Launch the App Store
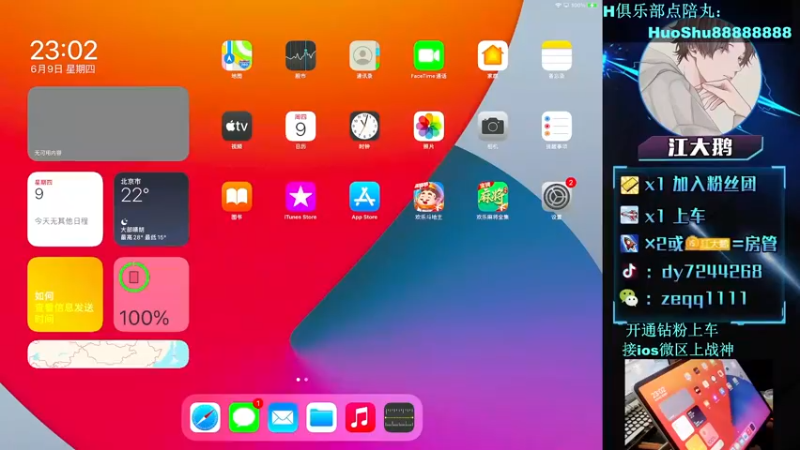The height and width of the screenshot is (450, 800). coord(364,196)
